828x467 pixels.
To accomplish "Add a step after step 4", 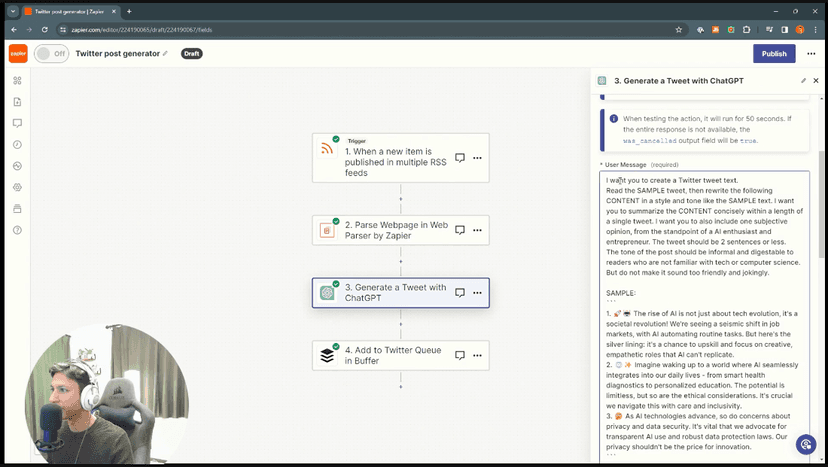I will coord(400,387).
